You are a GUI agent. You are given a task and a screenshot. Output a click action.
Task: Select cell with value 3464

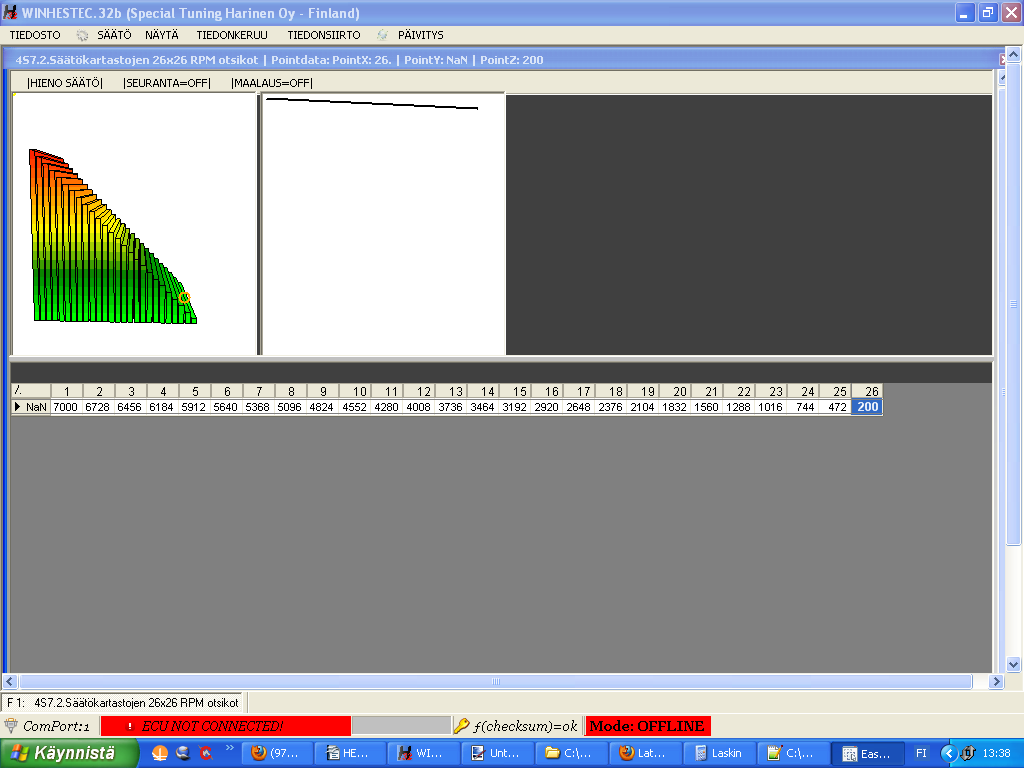point(483,407)
